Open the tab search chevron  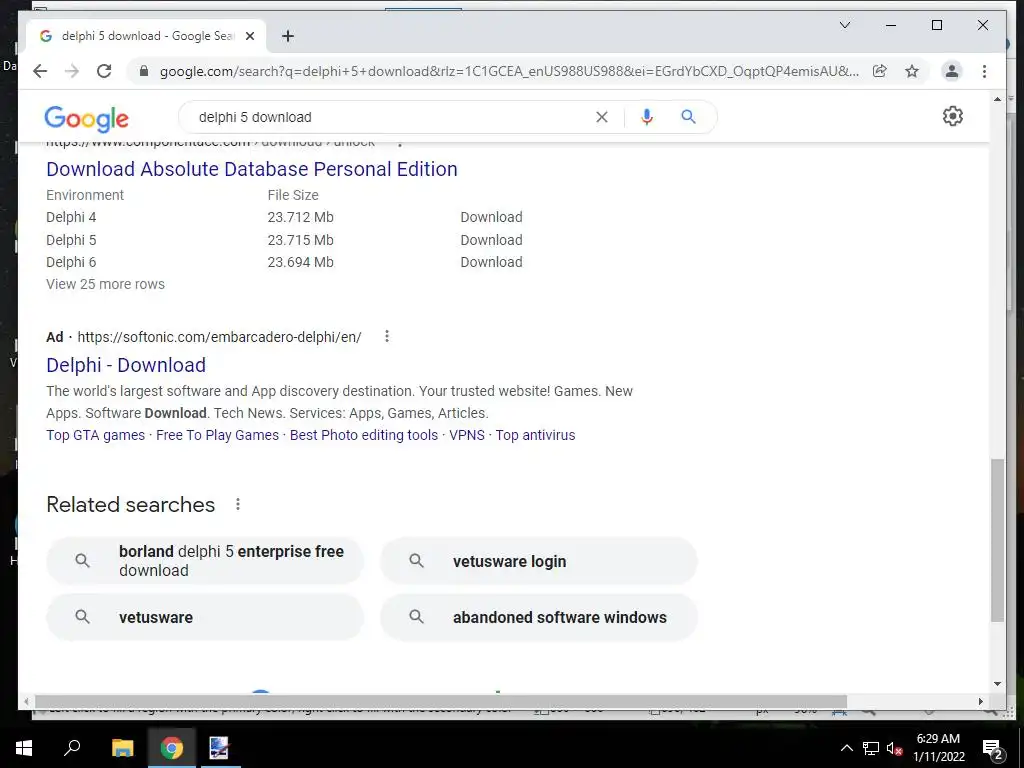[844, 25]
